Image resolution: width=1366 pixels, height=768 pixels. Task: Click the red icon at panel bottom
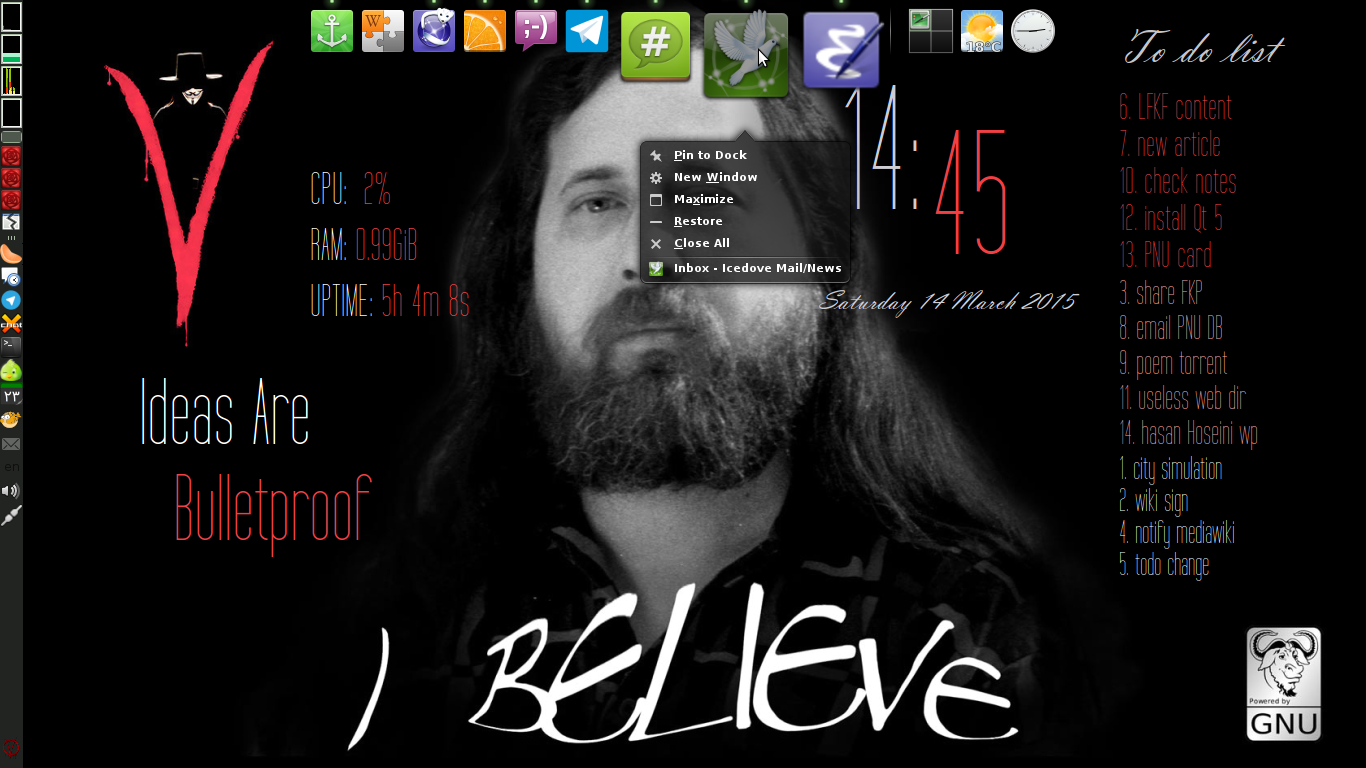pyautogui.click(x=11, y=747)
